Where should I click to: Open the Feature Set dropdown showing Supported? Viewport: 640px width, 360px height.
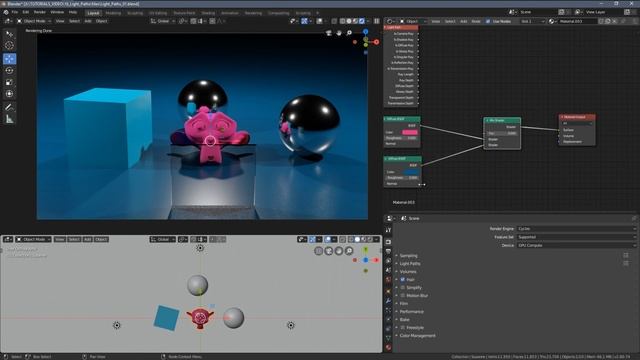576,237
